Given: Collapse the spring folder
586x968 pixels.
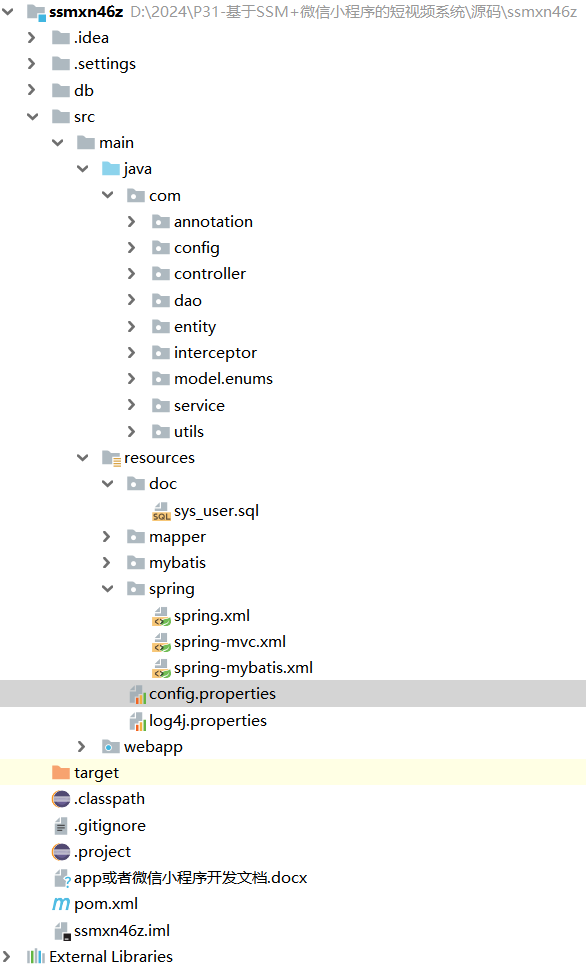Looking at the screenshot, I should tap(107, 589).
